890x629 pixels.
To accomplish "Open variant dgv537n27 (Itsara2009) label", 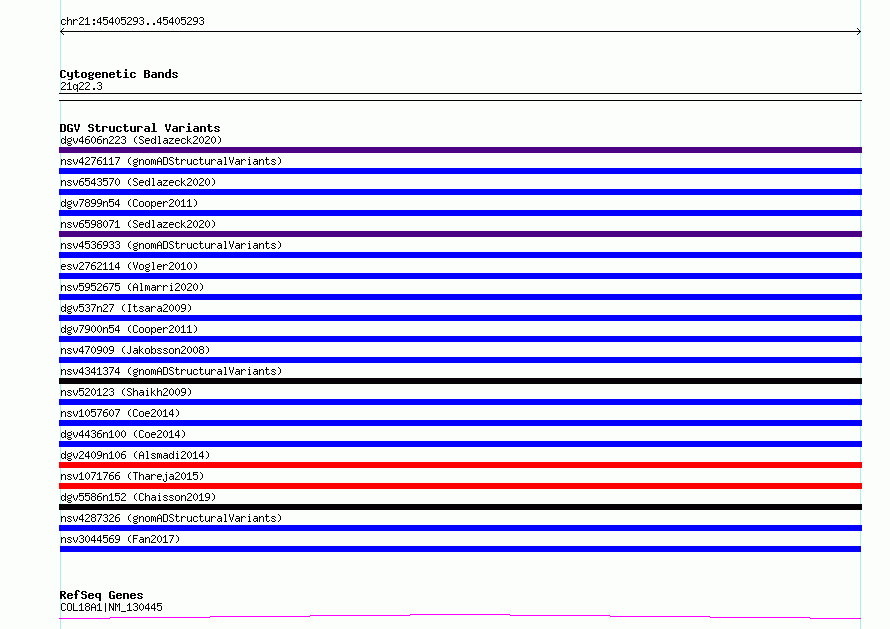I will pos(126,308).
